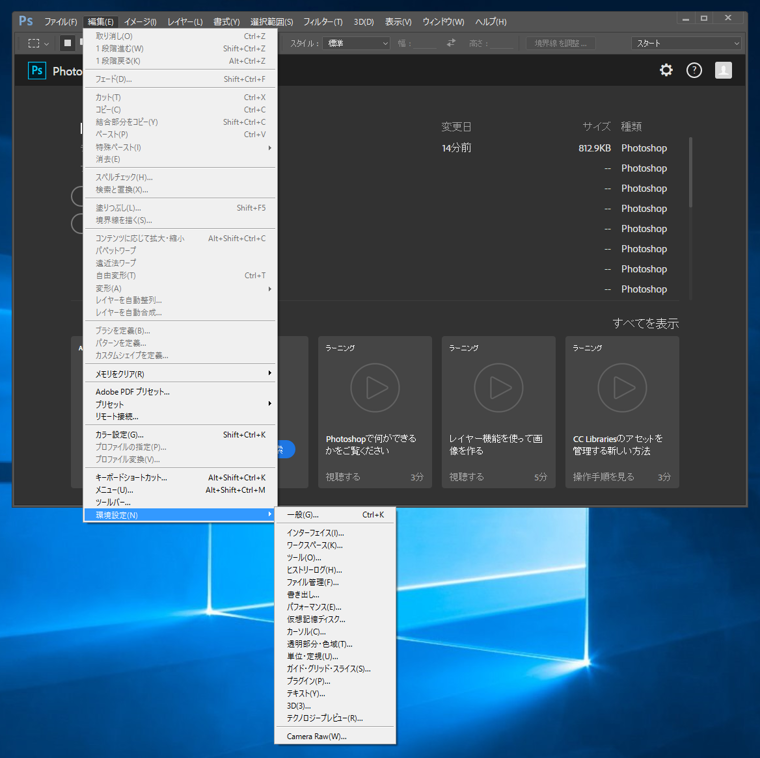Click the recent files list scrollbar
The image size is (760, 758).
(x=690, y=173)
